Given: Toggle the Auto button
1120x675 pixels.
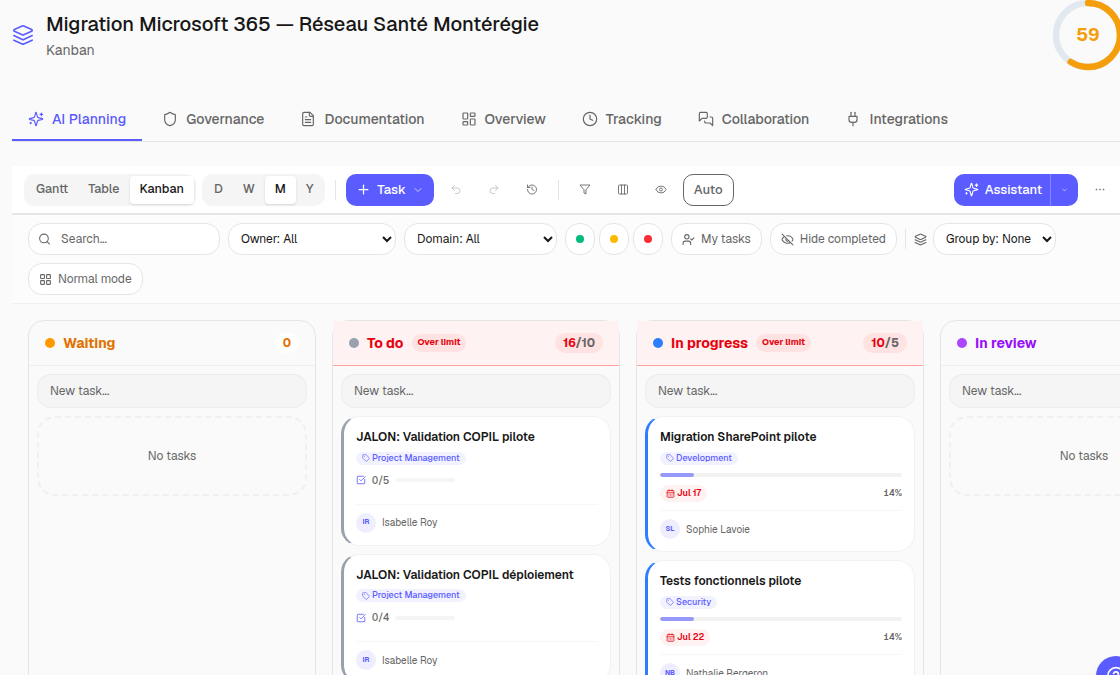Looking at the screenshot, I should 708,190.
